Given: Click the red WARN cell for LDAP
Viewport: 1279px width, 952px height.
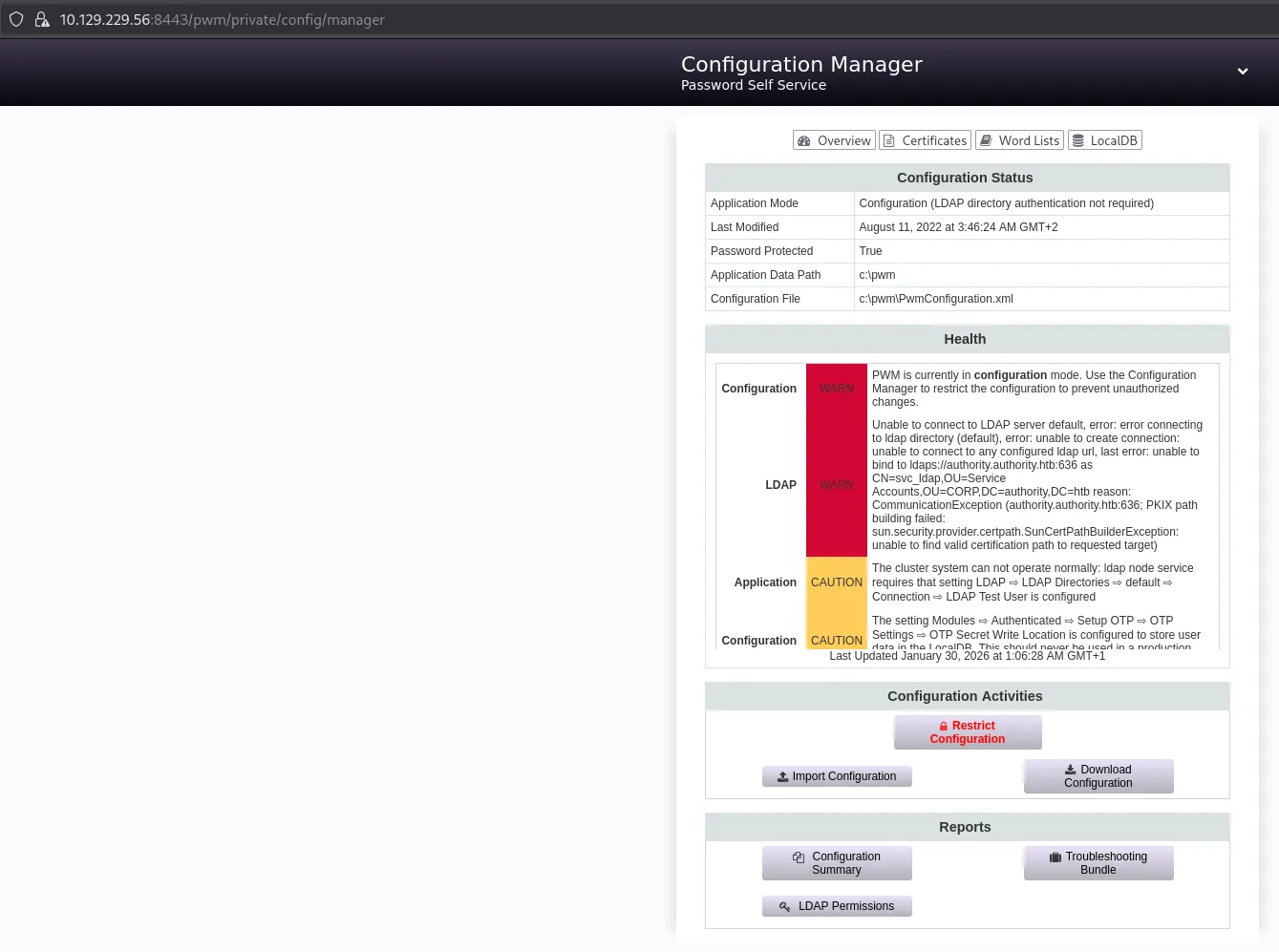Looking at the screenshot, I should 836,485.
